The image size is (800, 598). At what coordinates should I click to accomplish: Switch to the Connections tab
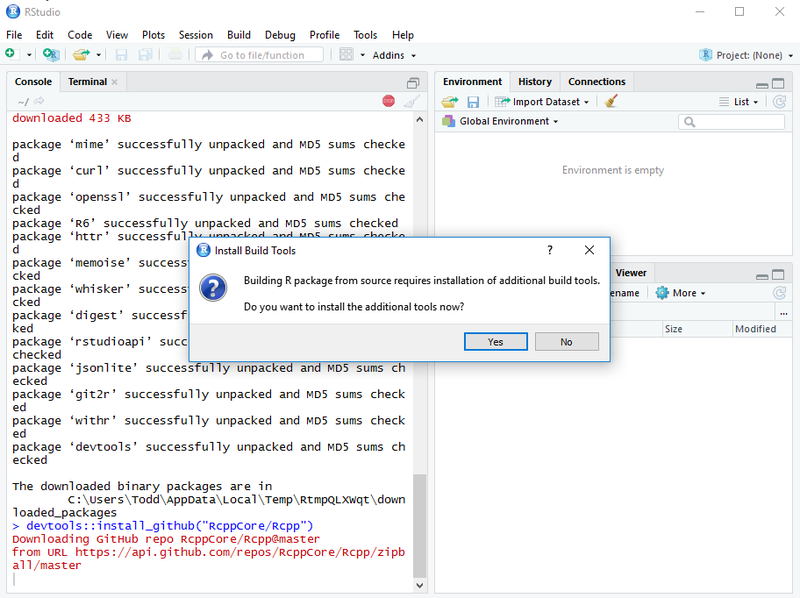pos(596,82)
